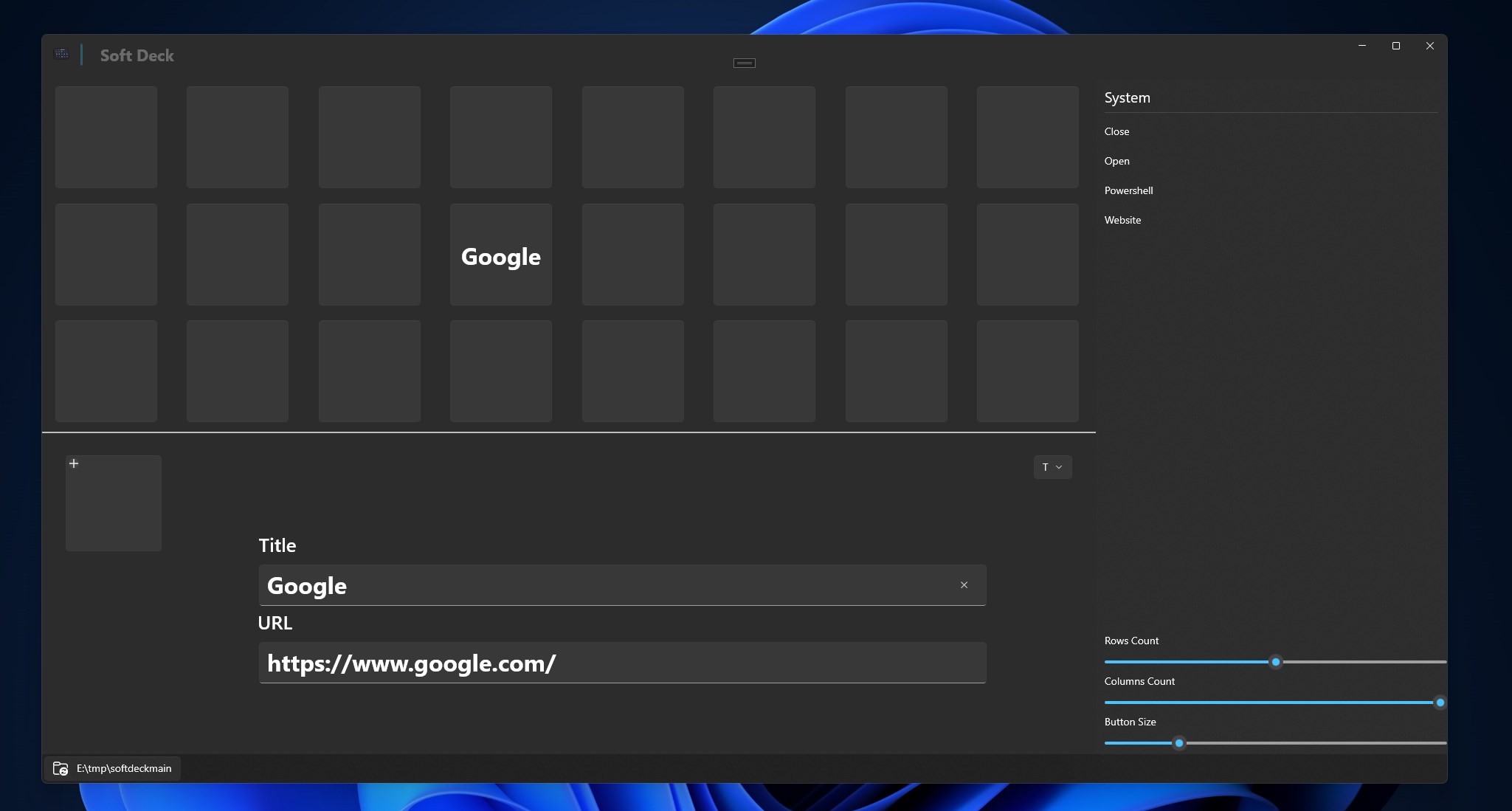Viewport: 1512px width, 811px height.
Task: Click the Rows Count slider handle
Action: tap(1275, 662)
